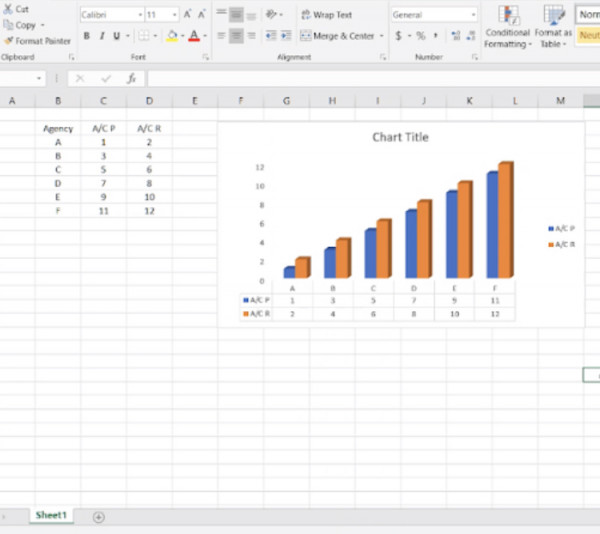Click the Neutral cell style
The height and width of the screenshot is (534, 600).
click(589, 36)
